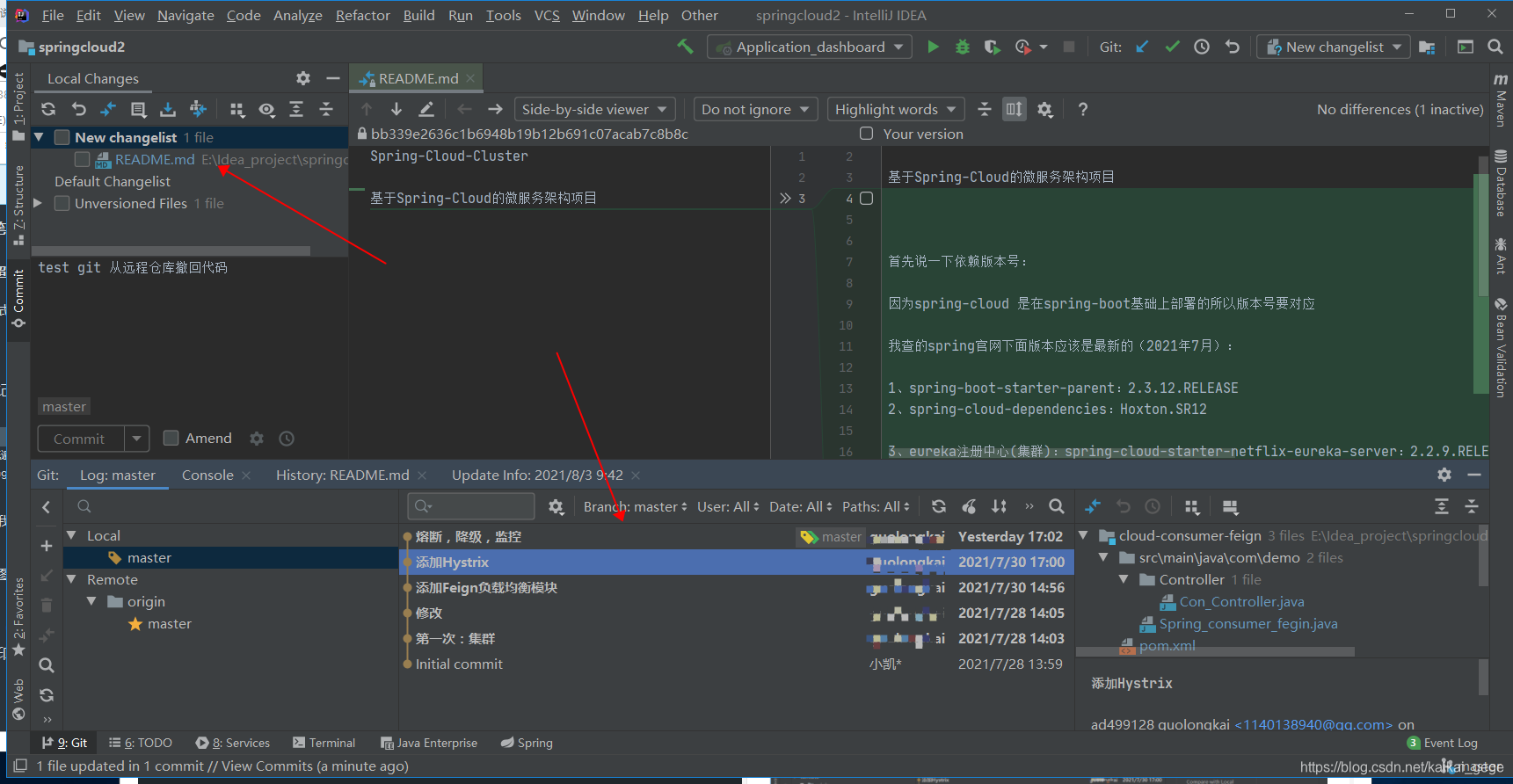
Task: Click the changes tree horizontal scrollbar
Action: (x=171, y=250)
